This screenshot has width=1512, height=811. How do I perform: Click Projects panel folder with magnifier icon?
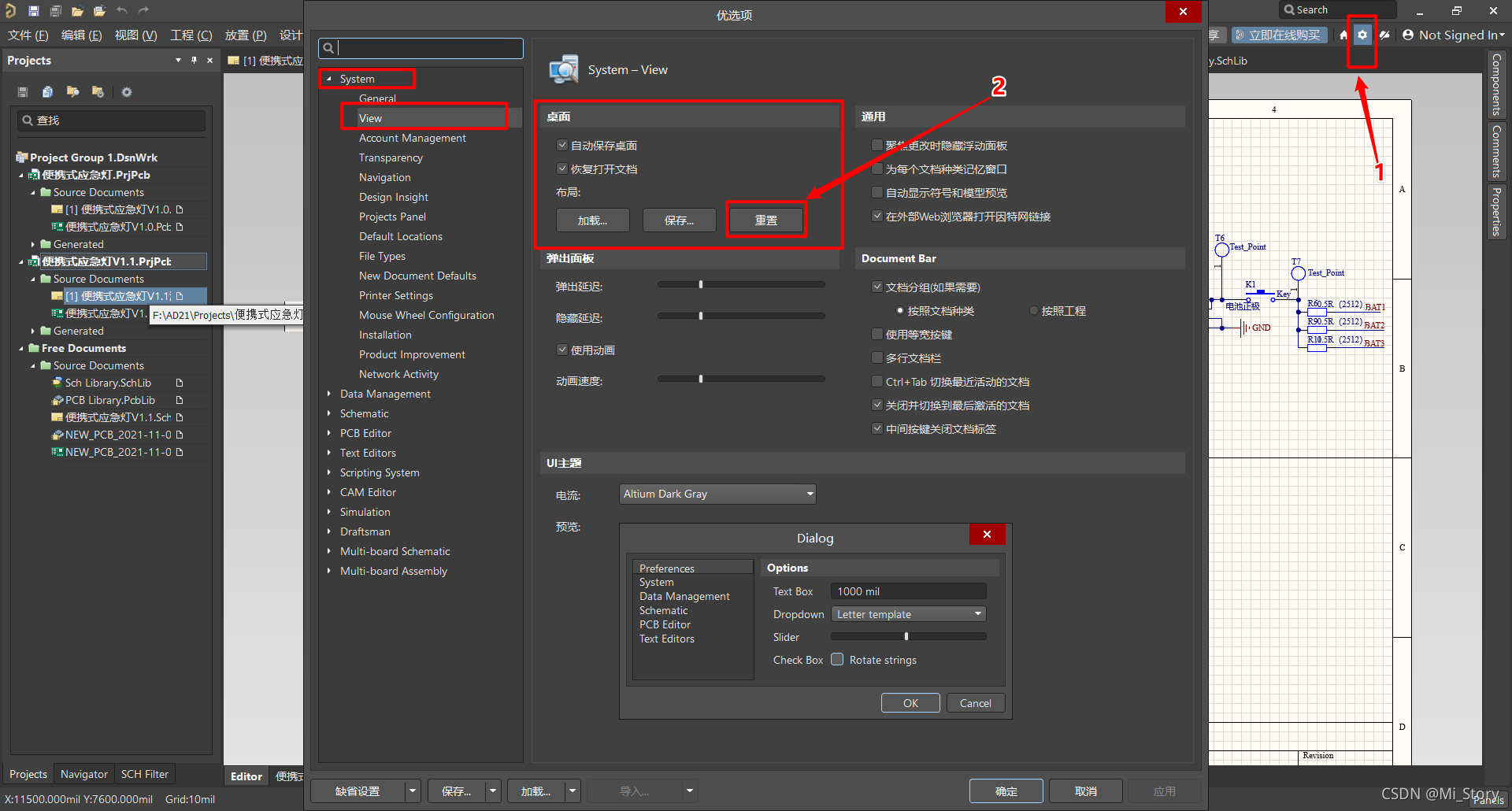tap(72, 92)
